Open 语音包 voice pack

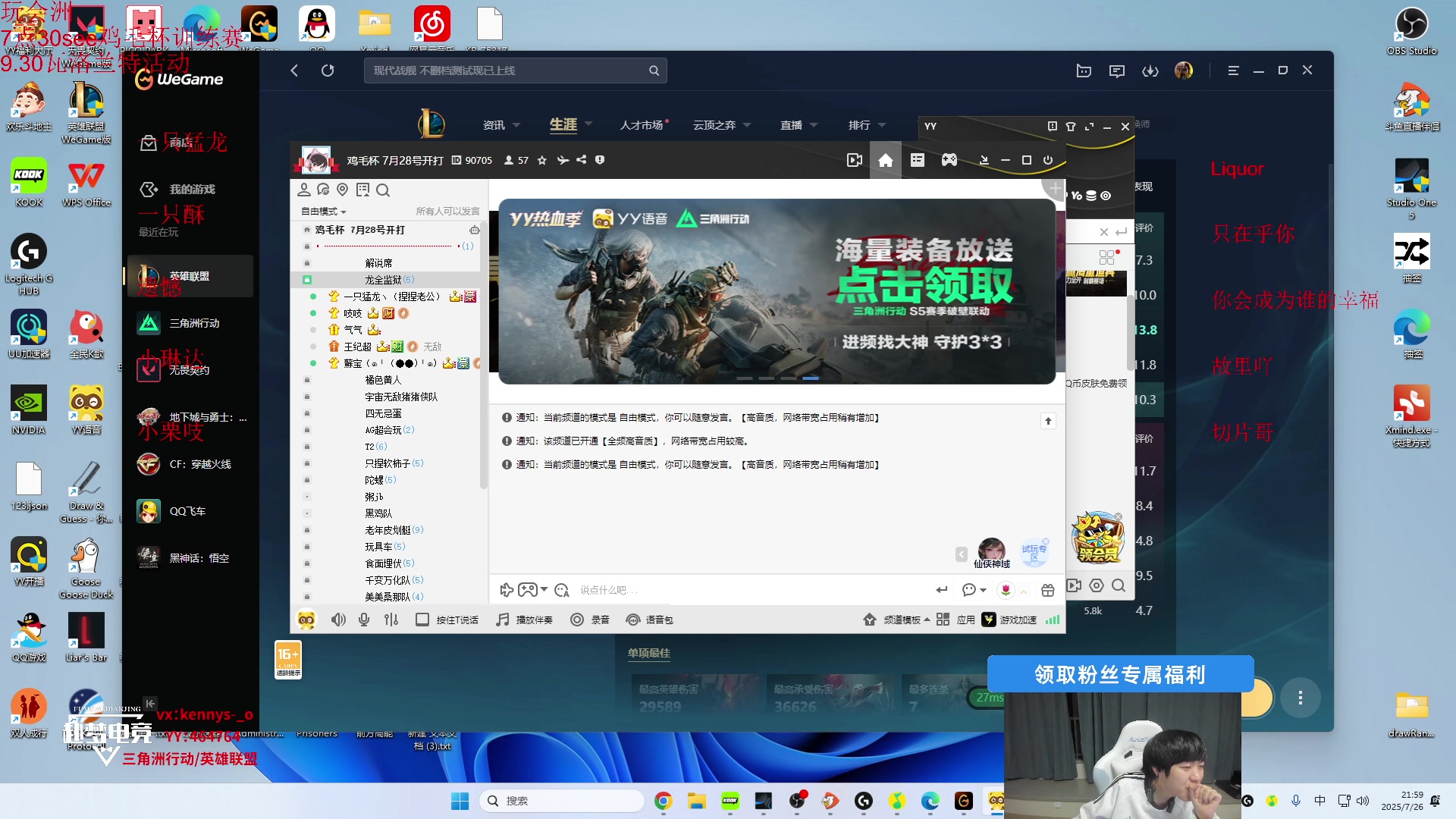[x=650, y=620]
